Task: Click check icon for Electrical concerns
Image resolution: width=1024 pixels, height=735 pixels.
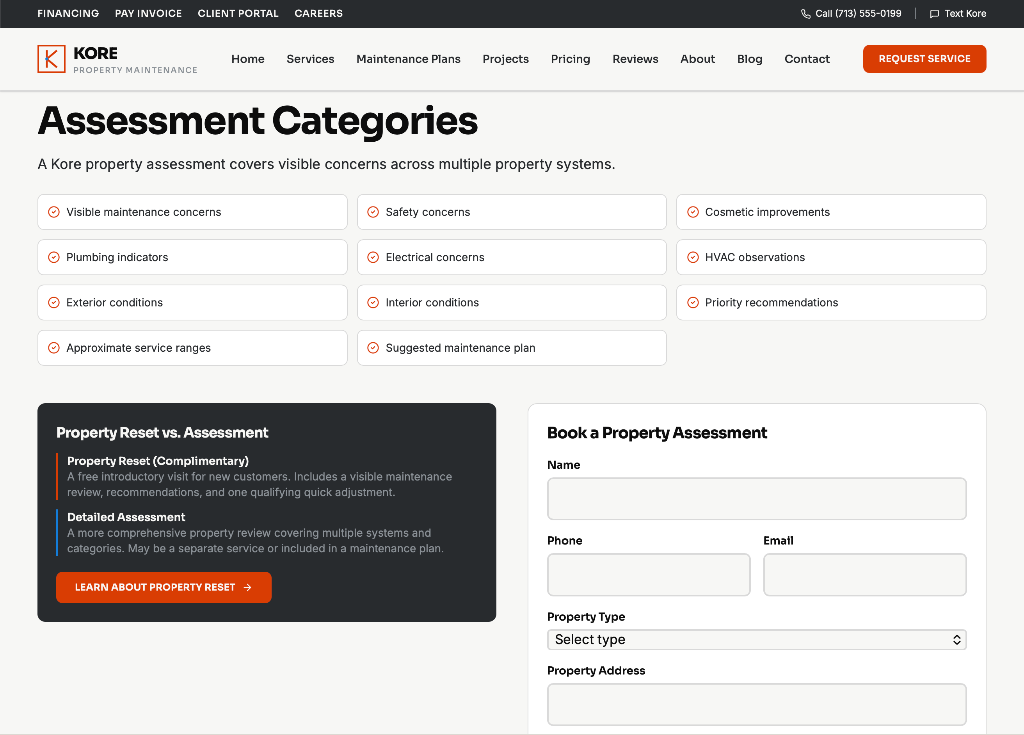Action: click(373, 257)
